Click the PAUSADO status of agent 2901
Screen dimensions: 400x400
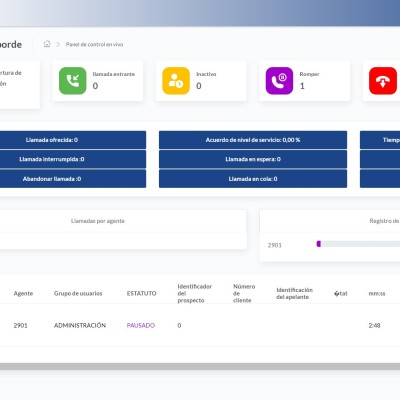(x=141, y=325)
